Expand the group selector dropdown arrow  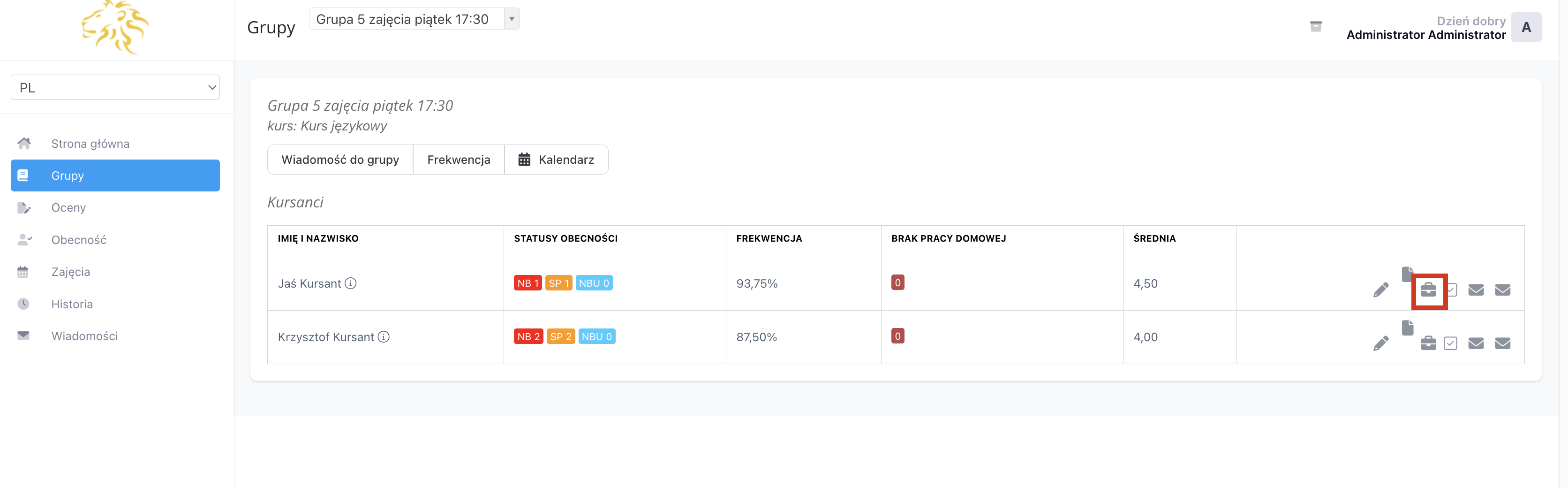coord(511,19)
